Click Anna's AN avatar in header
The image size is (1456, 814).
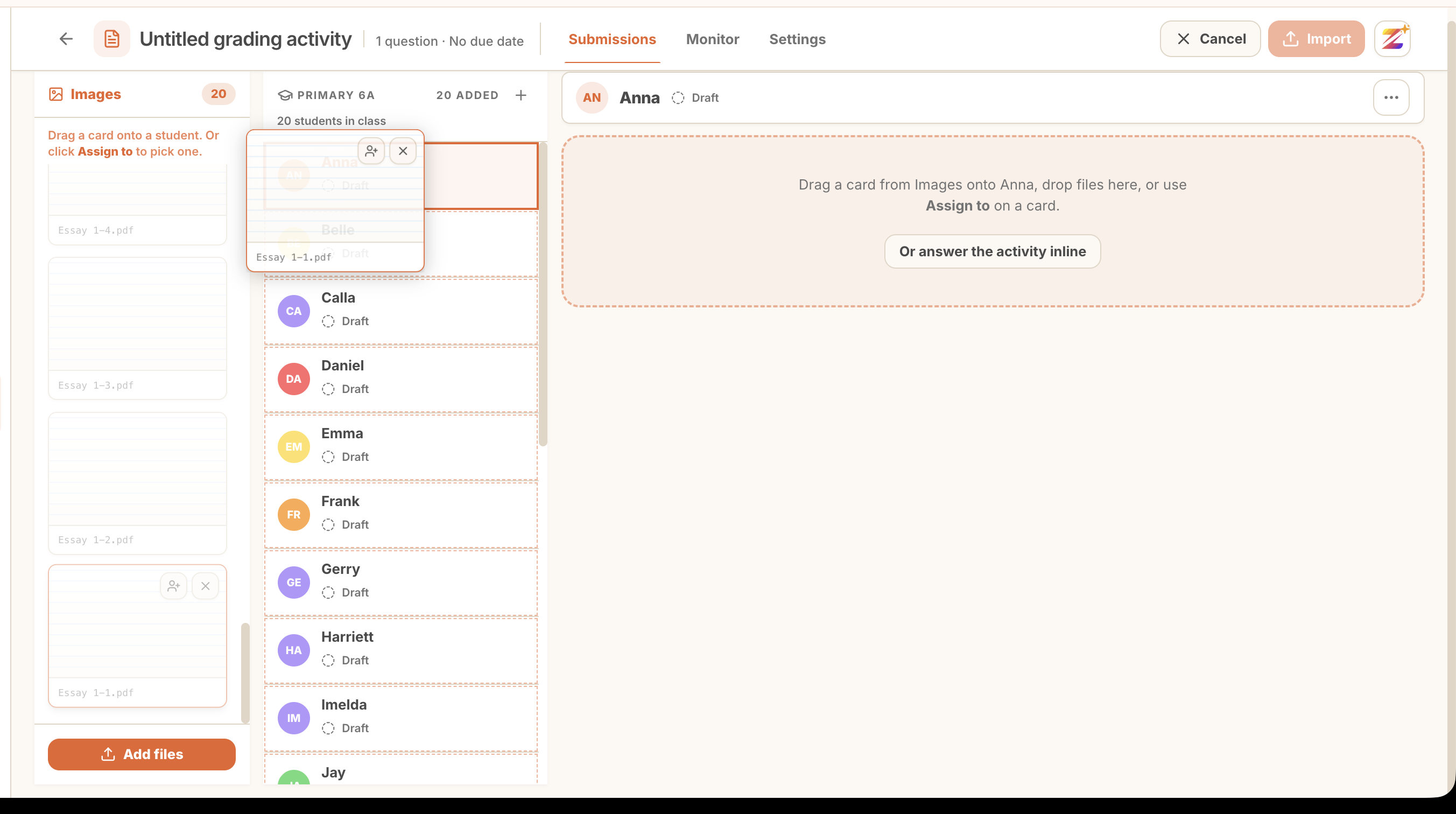(592, 97)
